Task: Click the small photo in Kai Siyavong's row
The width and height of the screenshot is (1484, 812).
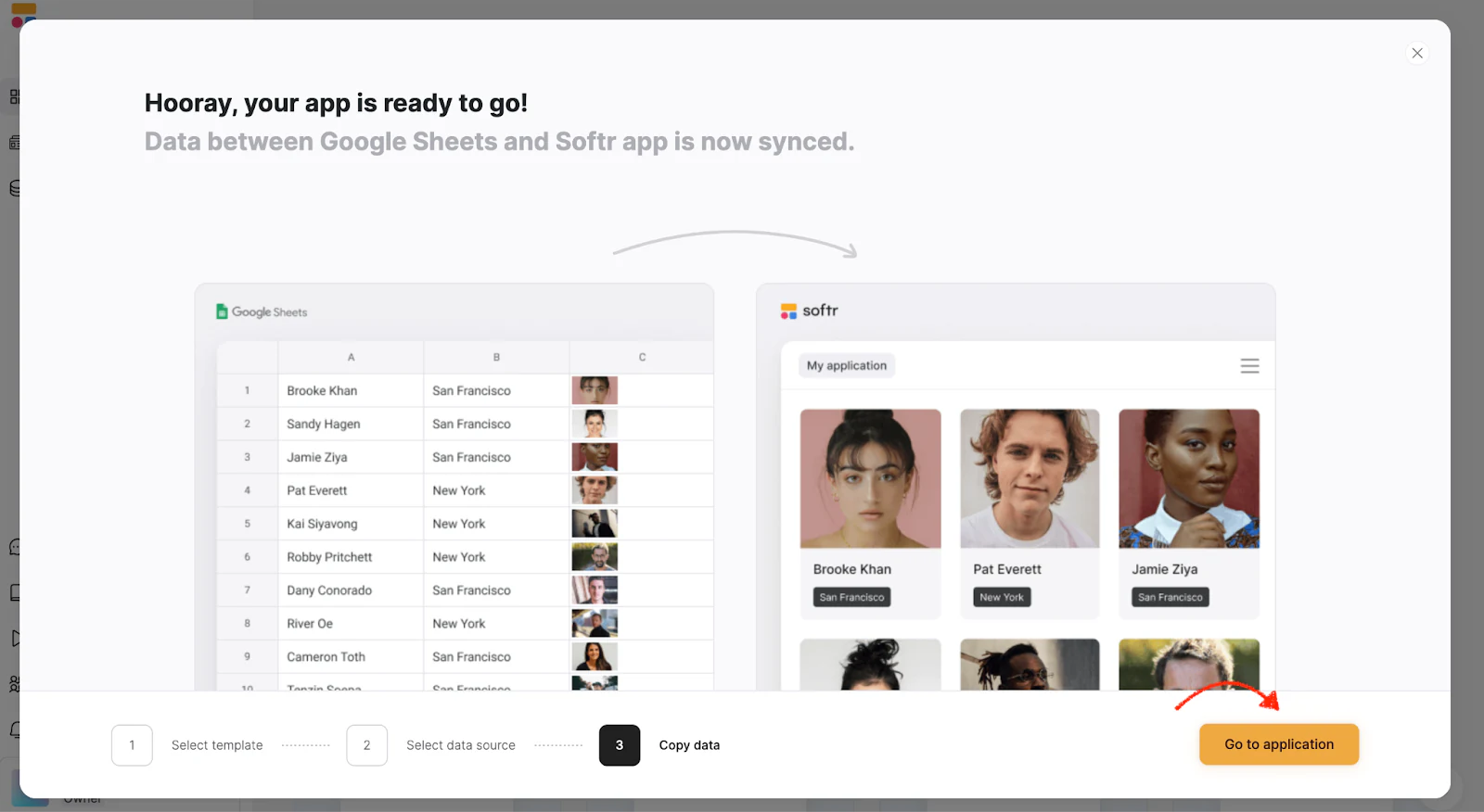Action: [x=595, y=524]
